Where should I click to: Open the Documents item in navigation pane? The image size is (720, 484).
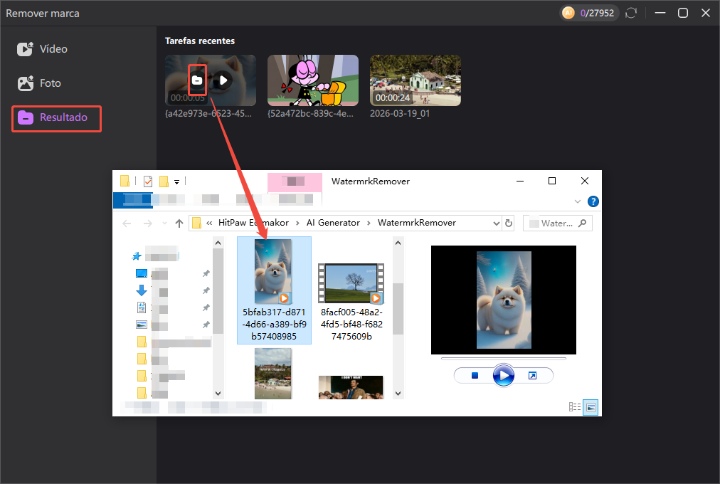(x=141, y=307)
